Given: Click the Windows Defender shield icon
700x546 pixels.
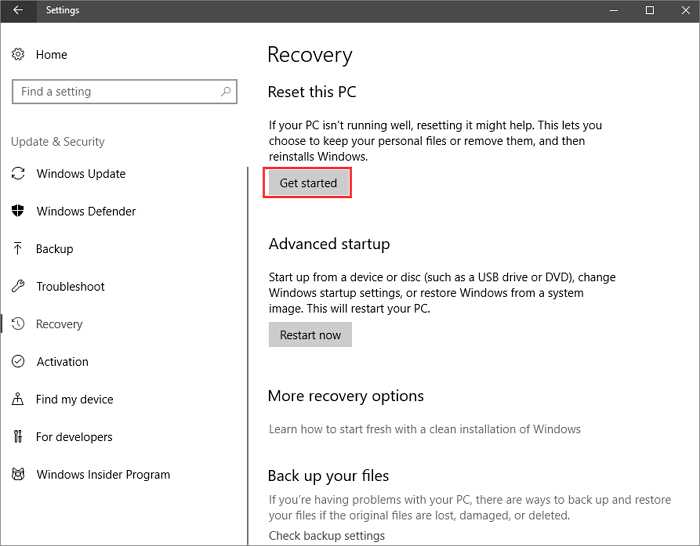Looking at the screenshot, I should click(18, 211).
